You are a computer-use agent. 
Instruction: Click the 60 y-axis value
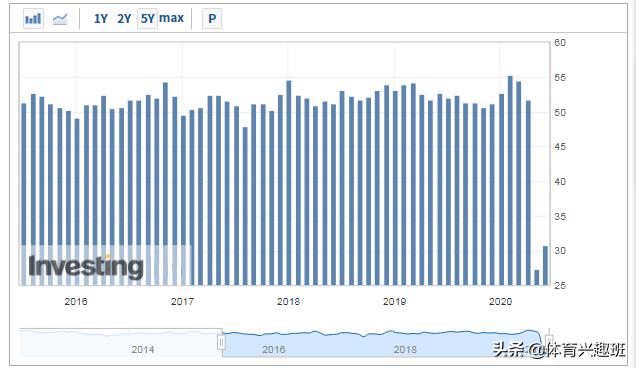coord(560,43)
